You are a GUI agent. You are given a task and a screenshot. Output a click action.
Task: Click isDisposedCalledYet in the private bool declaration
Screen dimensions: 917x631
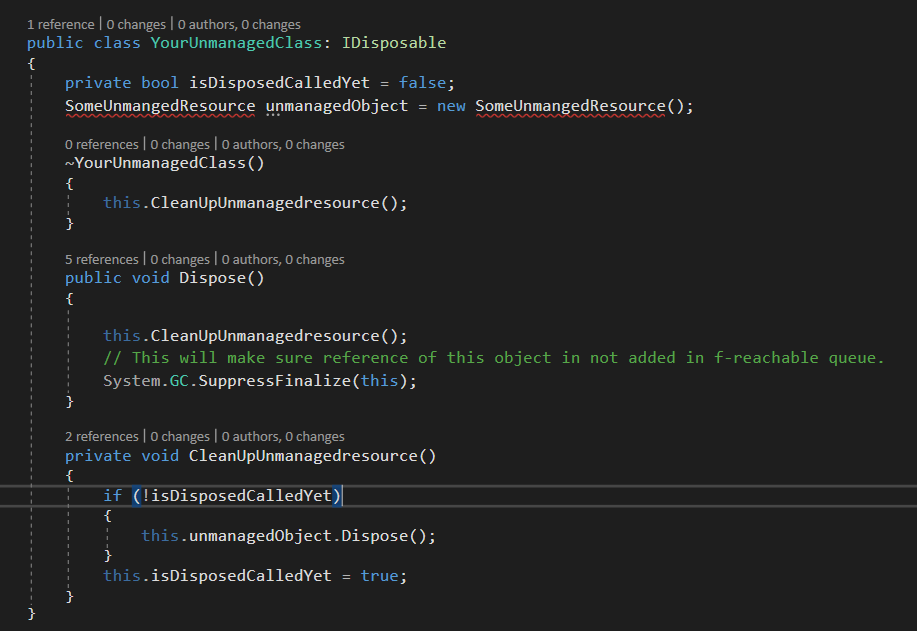click(279, 83)
